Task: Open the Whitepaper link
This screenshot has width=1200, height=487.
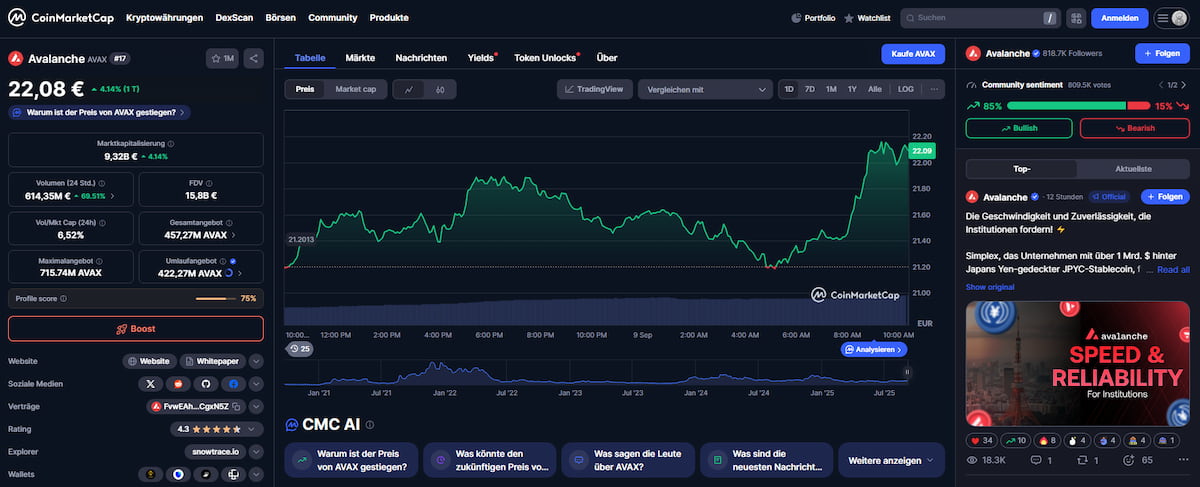Action: 212,361
